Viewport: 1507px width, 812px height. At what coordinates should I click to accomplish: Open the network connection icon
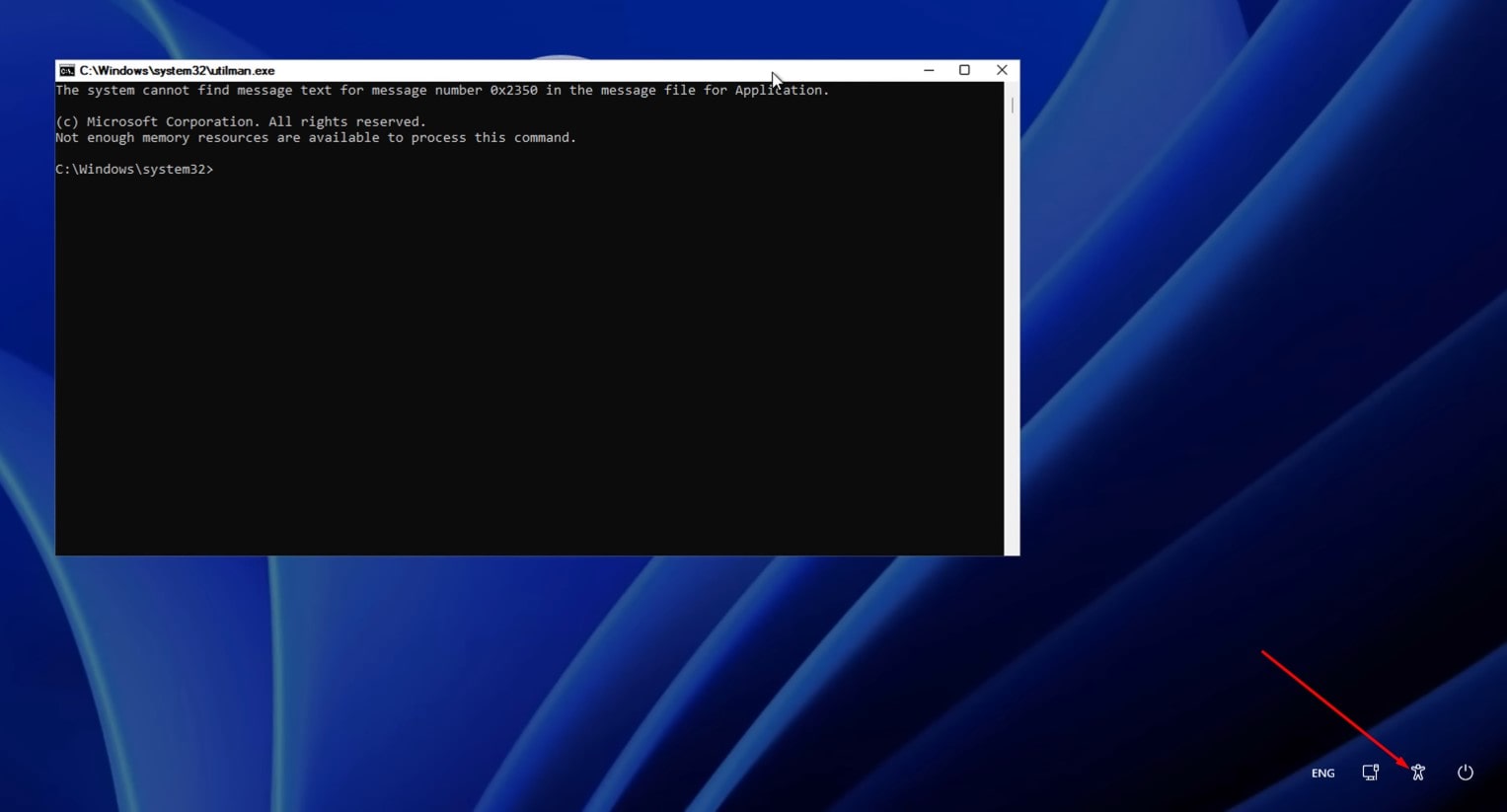1371,773
